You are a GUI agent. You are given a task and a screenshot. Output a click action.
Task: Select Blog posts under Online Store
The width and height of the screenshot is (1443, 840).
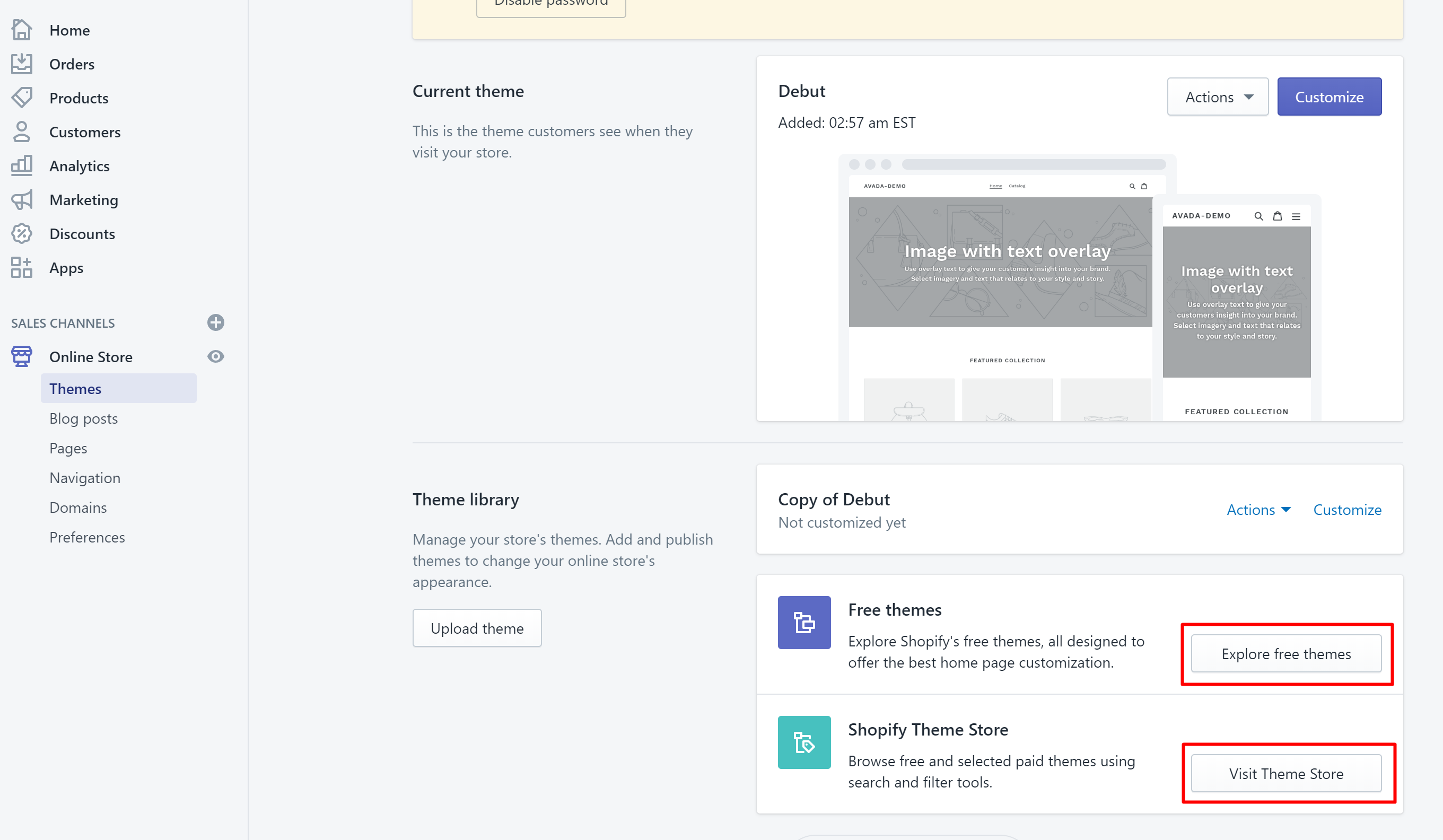click(83, 418)
